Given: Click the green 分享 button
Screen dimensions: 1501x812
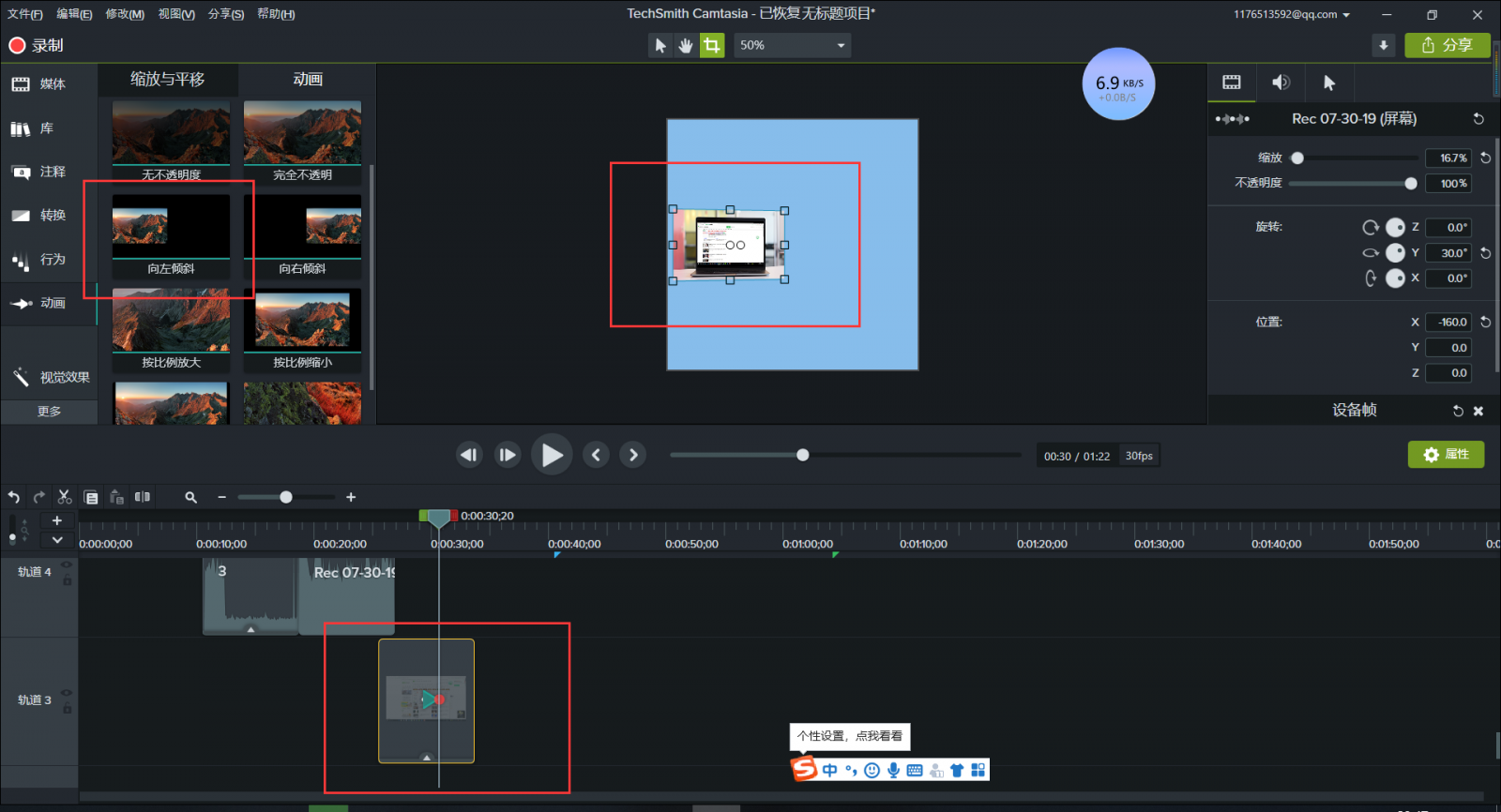Looking at the screenshot, I should tap(1447, 45).
